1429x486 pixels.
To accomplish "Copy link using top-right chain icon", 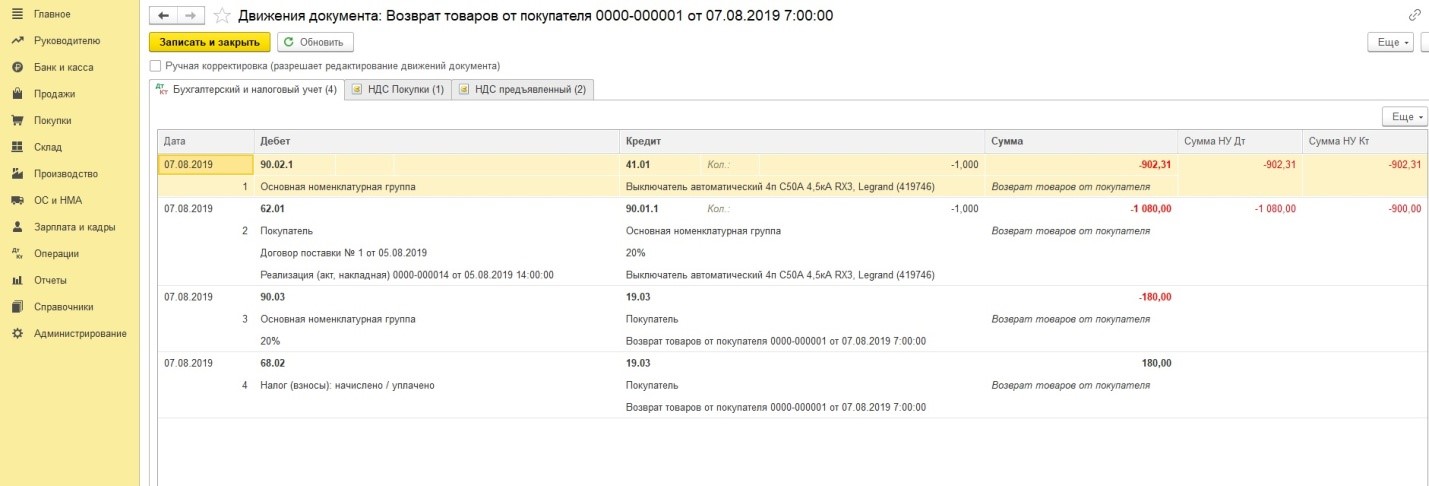I will tap(1414, 16).
